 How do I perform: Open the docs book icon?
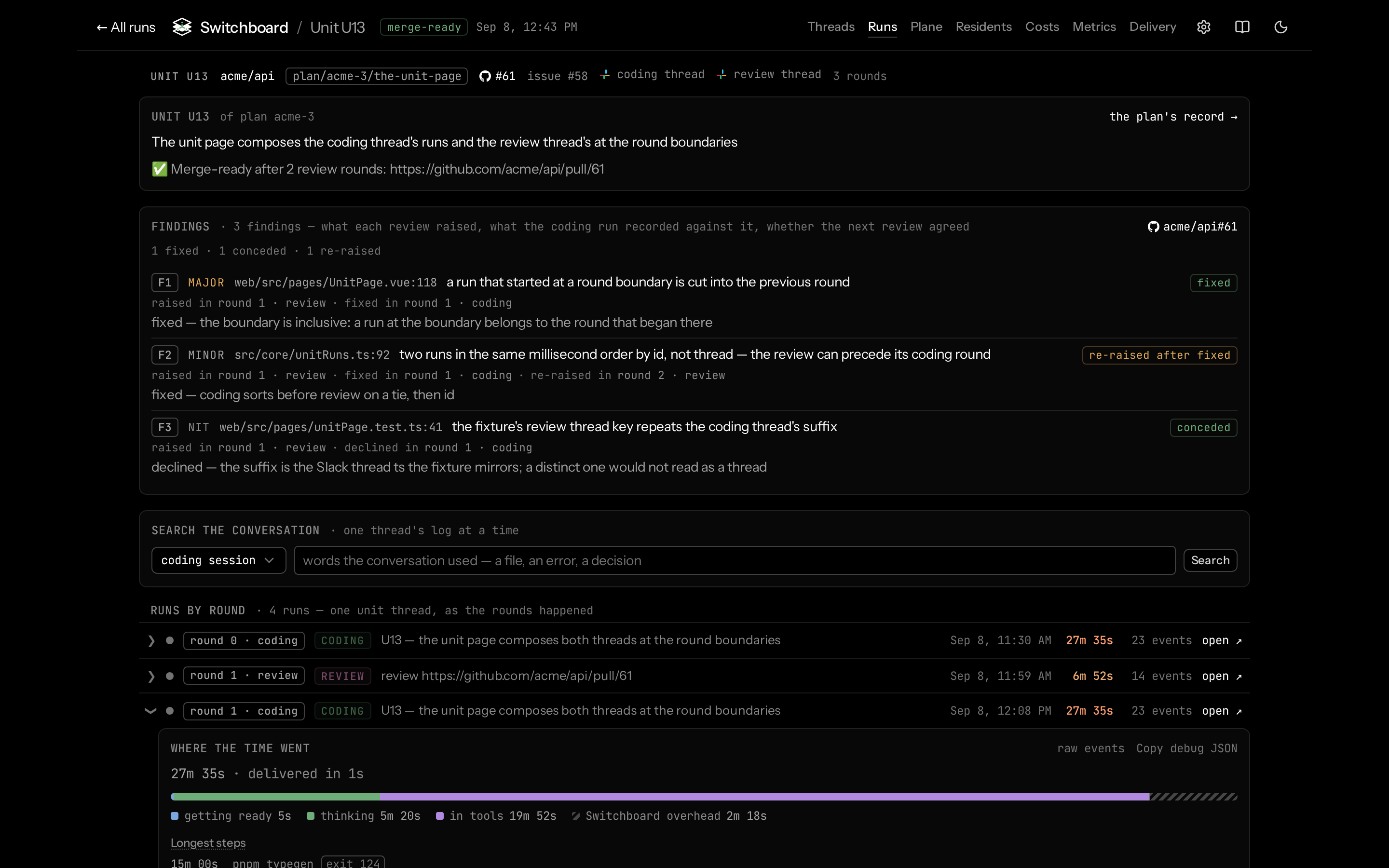[x=1242, y=27]
